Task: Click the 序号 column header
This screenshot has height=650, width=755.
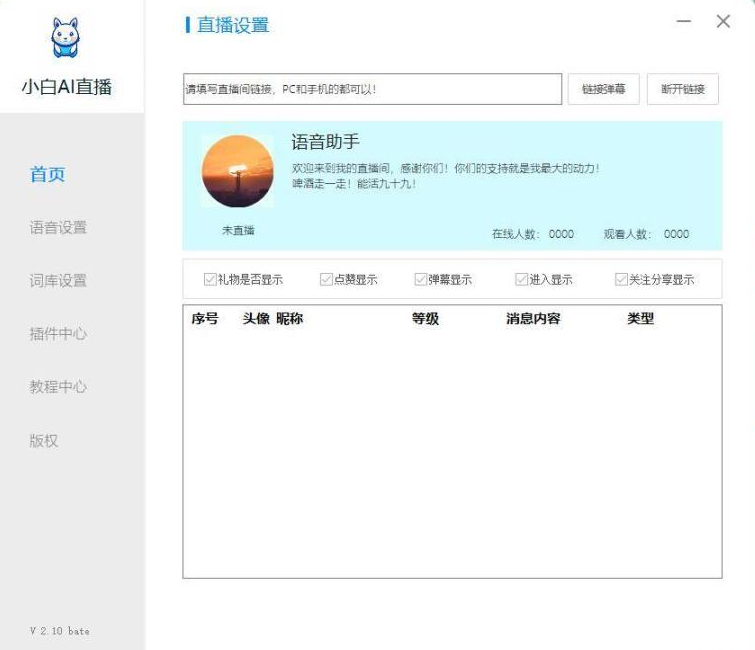Action: point(205,319)
